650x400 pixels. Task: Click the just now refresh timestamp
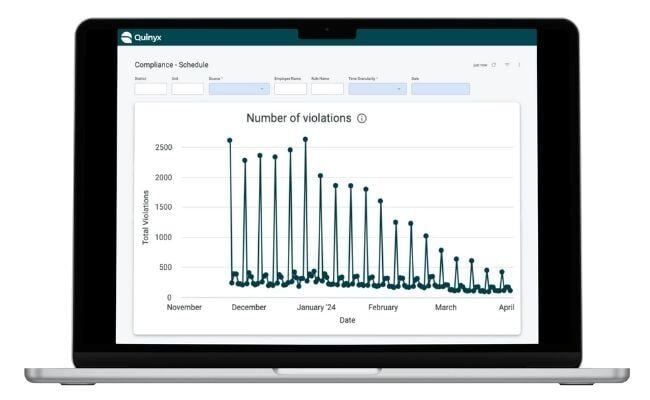[480, 65]
